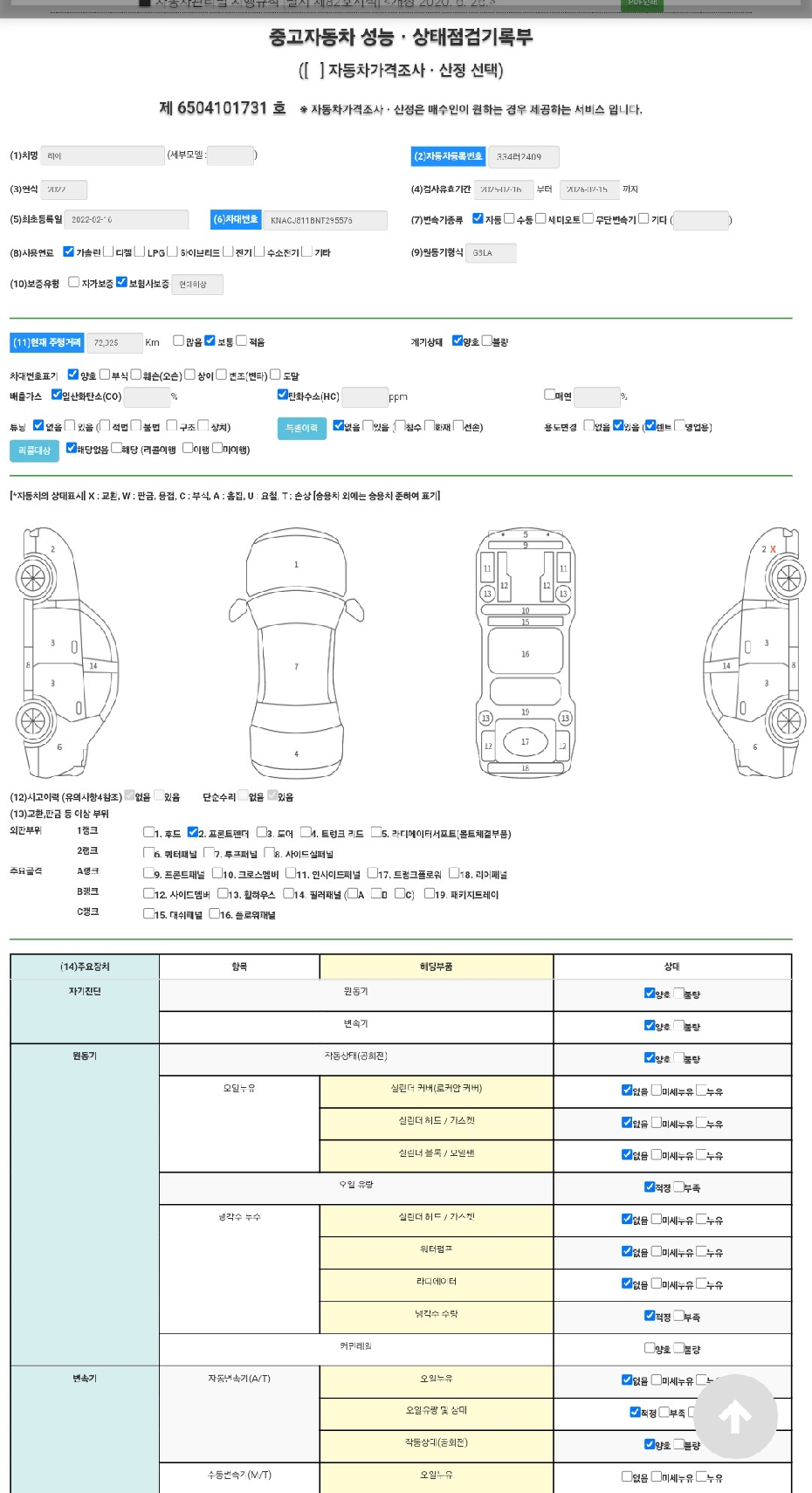This screenshot has height=1493, width=812.
Task: Click the left-side car view diagram
Action: tap(65, 653)
